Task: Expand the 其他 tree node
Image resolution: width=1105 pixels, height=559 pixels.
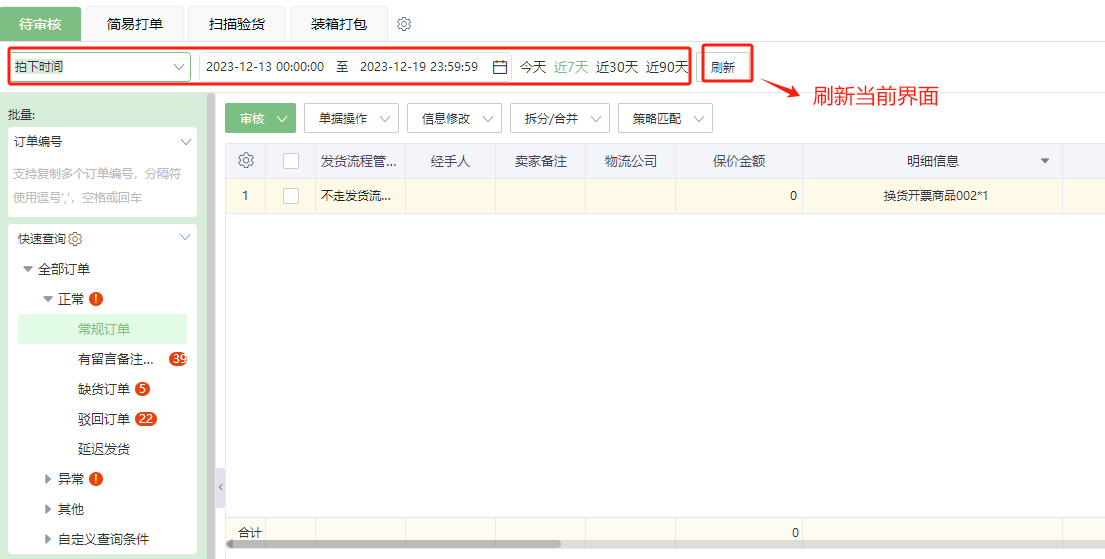Action: 48,509
